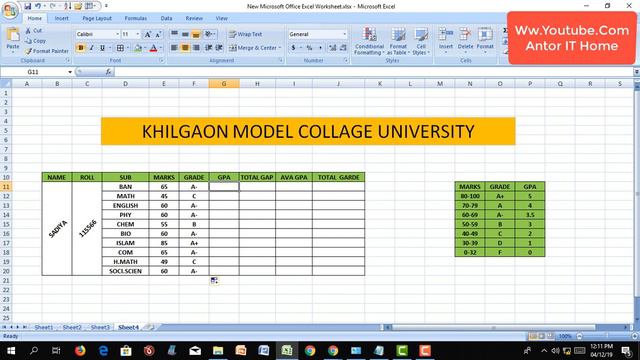Viewport: 640px width, 360px height.
Task: Toggle Underline formatting
Action: (102, 48)
